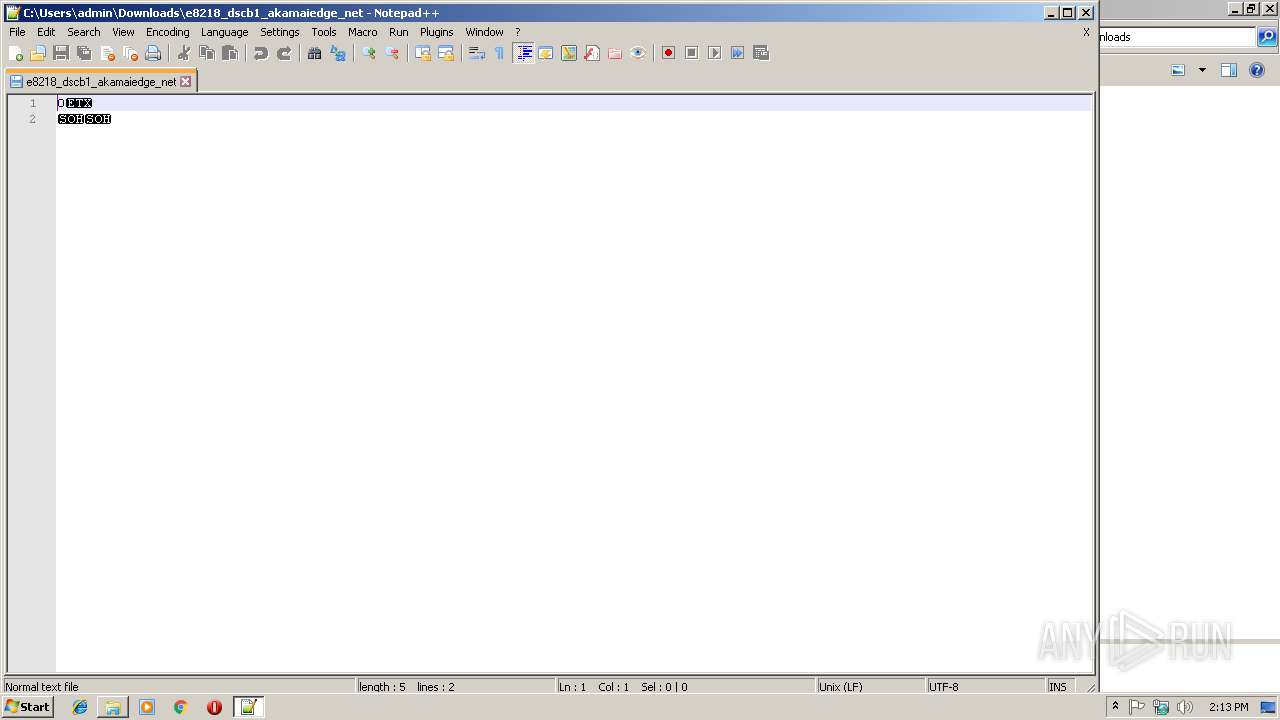The height and width of the screenshot is (720, 1280).
Task: Click the Play Macro icon
Action: [x=714, y=53]
